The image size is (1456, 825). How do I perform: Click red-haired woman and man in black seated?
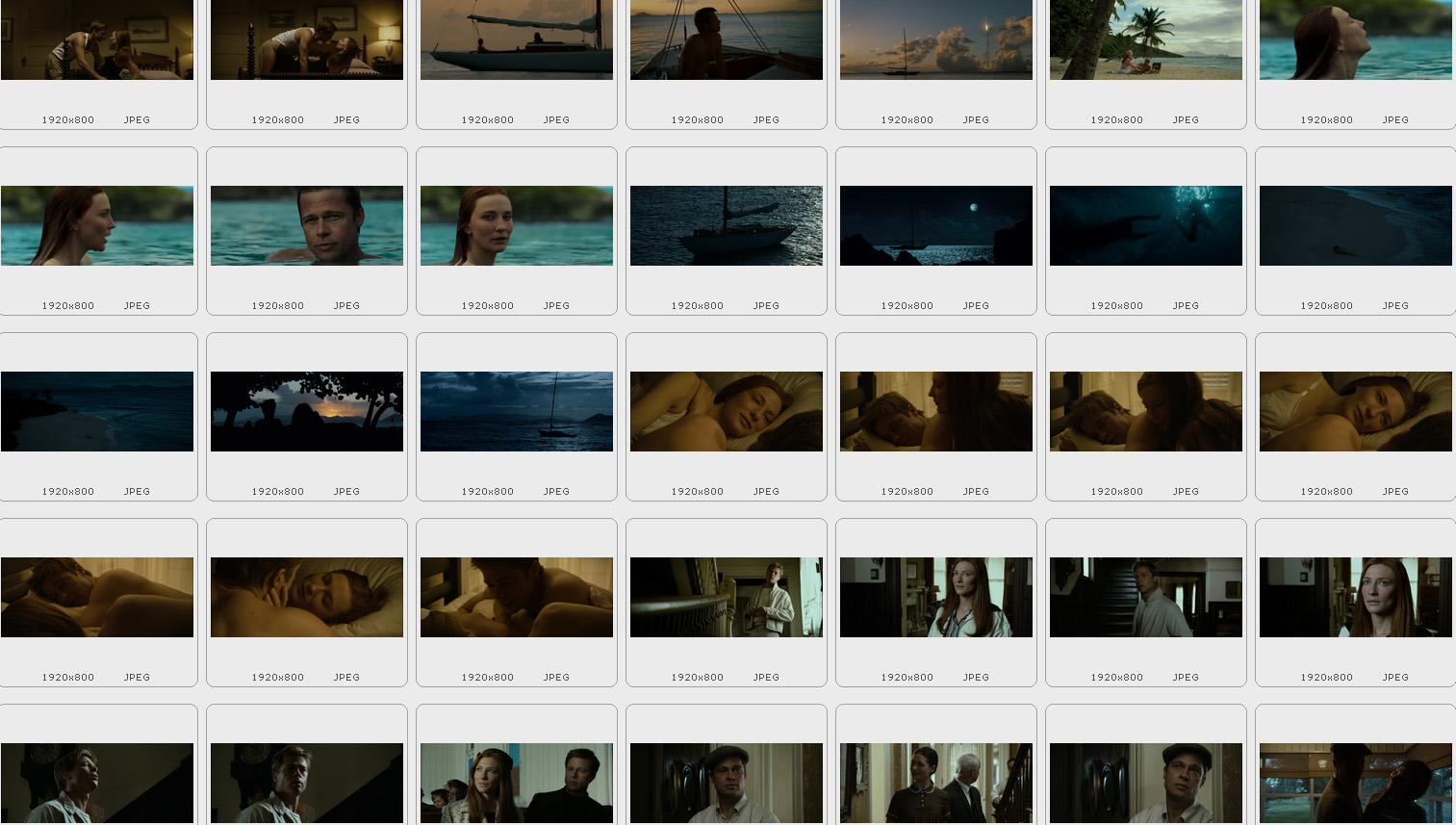516,782
